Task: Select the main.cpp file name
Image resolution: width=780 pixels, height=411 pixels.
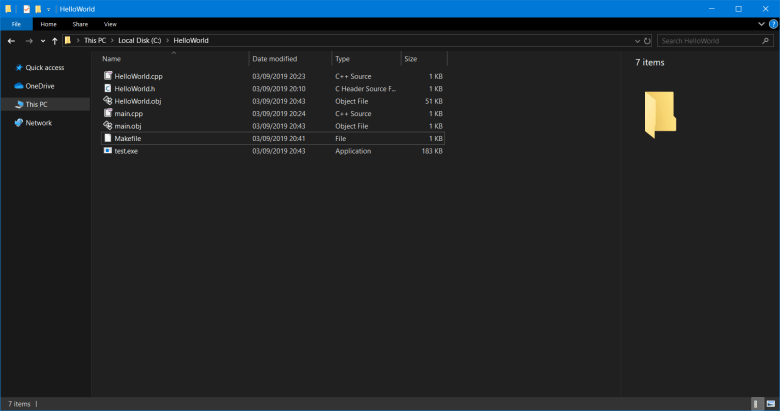Action: [x=128, y=113]
